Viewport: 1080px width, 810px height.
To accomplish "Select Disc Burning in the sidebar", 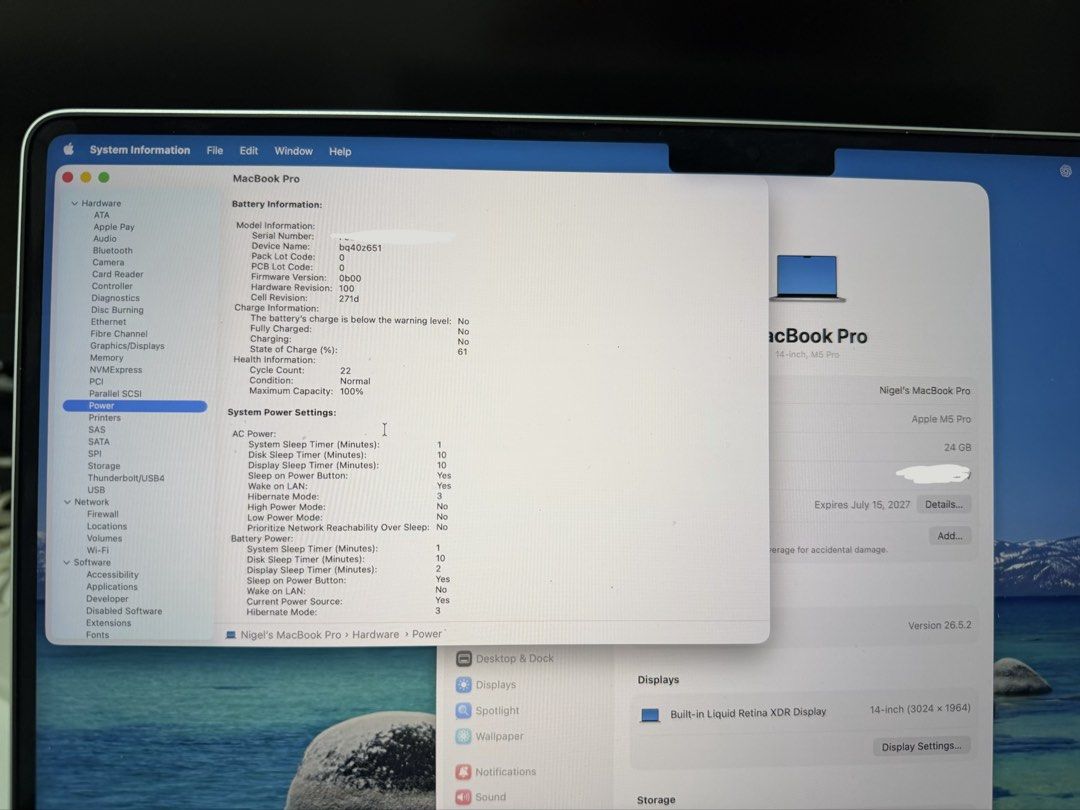I will pyautogui.click(x=117, y=310).
